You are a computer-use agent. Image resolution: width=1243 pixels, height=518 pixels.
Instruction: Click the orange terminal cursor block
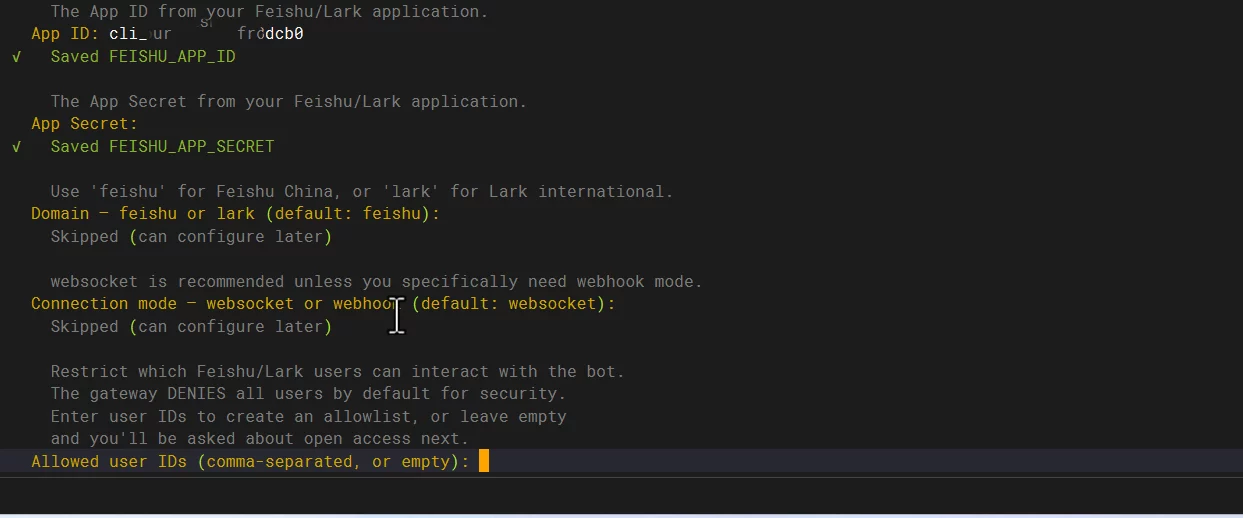(x=484, y=461)
